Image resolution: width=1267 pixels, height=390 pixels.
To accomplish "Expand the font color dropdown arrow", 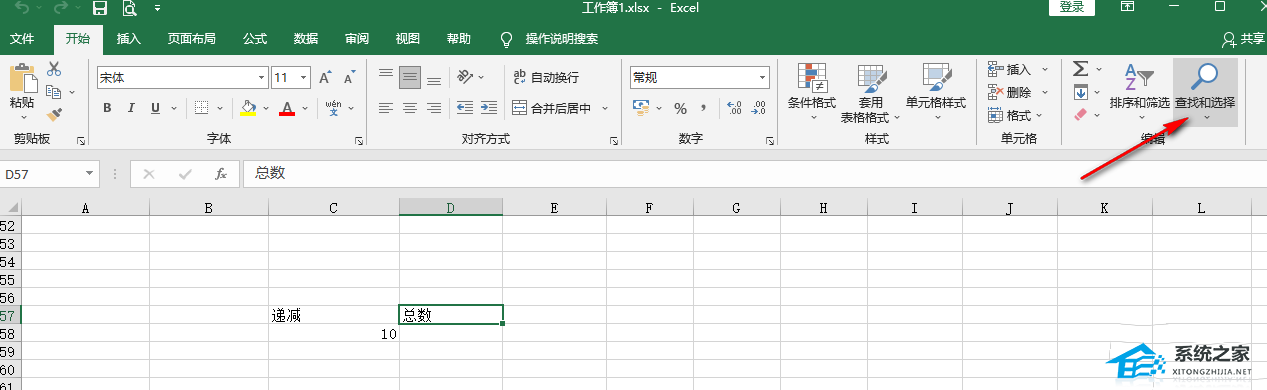I will click(x=305, y=108).
